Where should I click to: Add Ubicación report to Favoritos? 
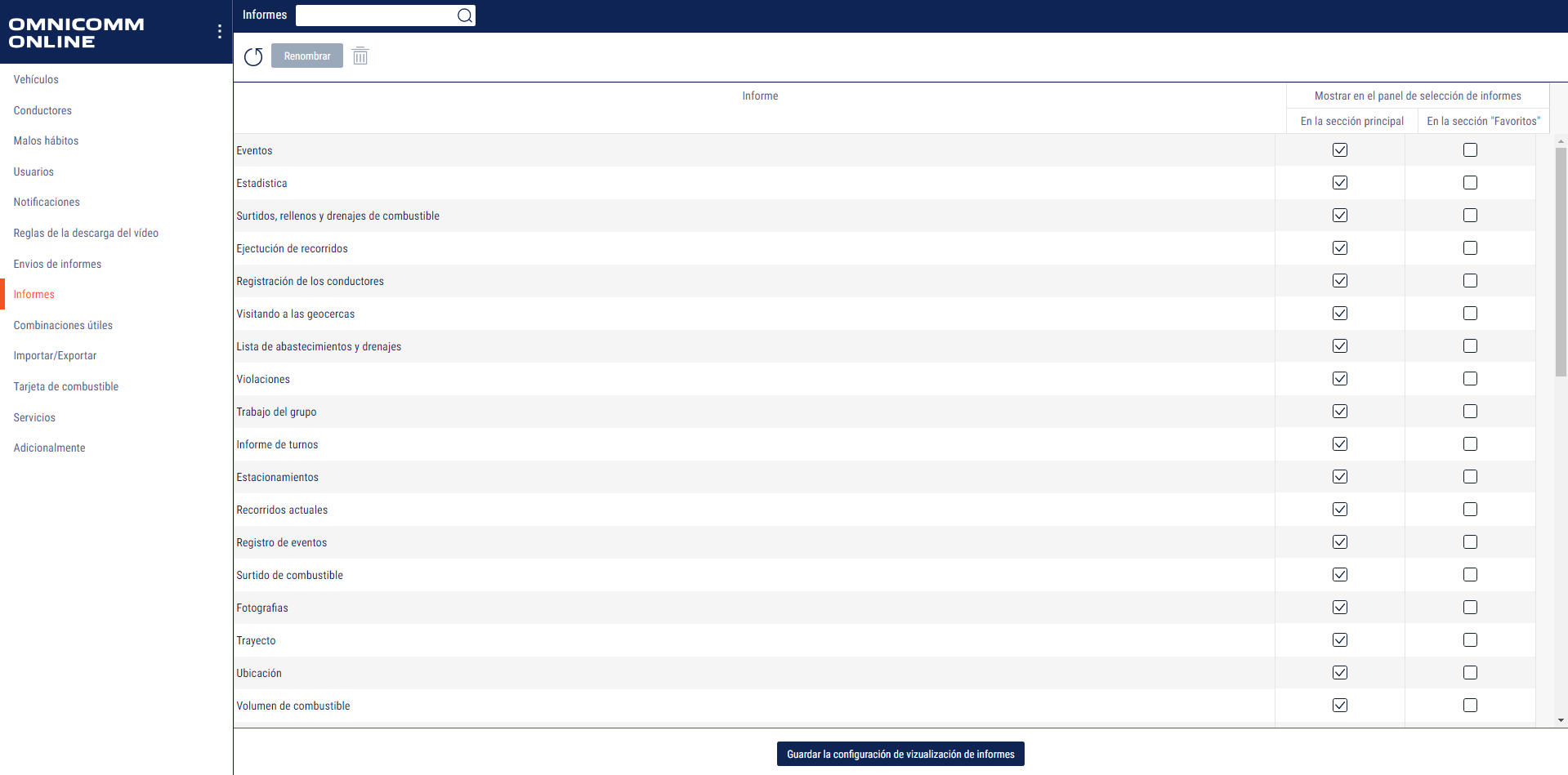1470,672
